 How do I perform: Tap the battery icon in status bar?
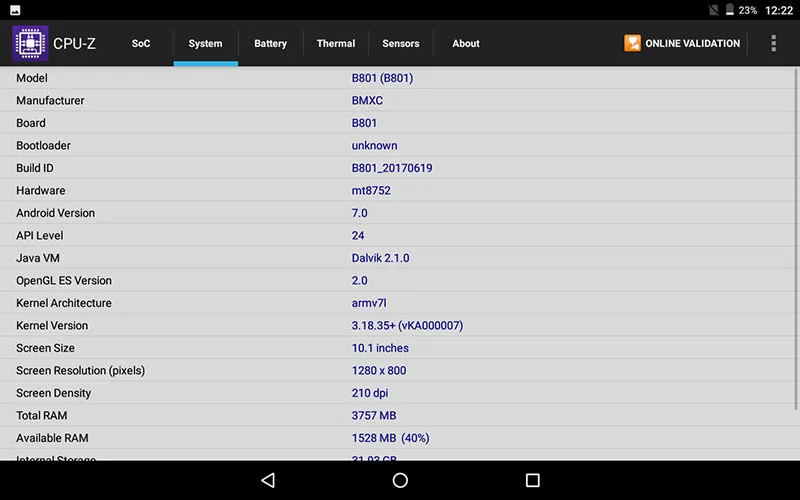[730, 10]
